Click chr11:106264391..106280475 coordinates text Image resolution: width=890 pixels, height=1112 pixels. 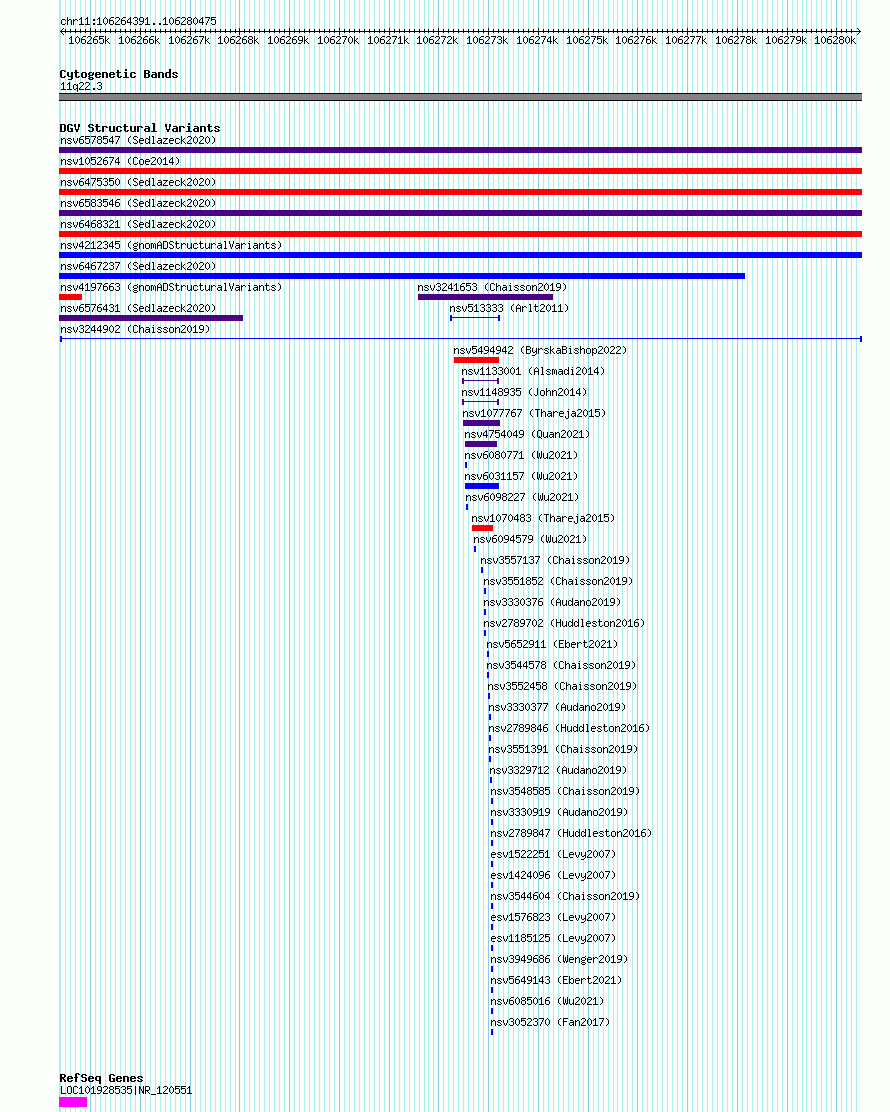[138, 21]
